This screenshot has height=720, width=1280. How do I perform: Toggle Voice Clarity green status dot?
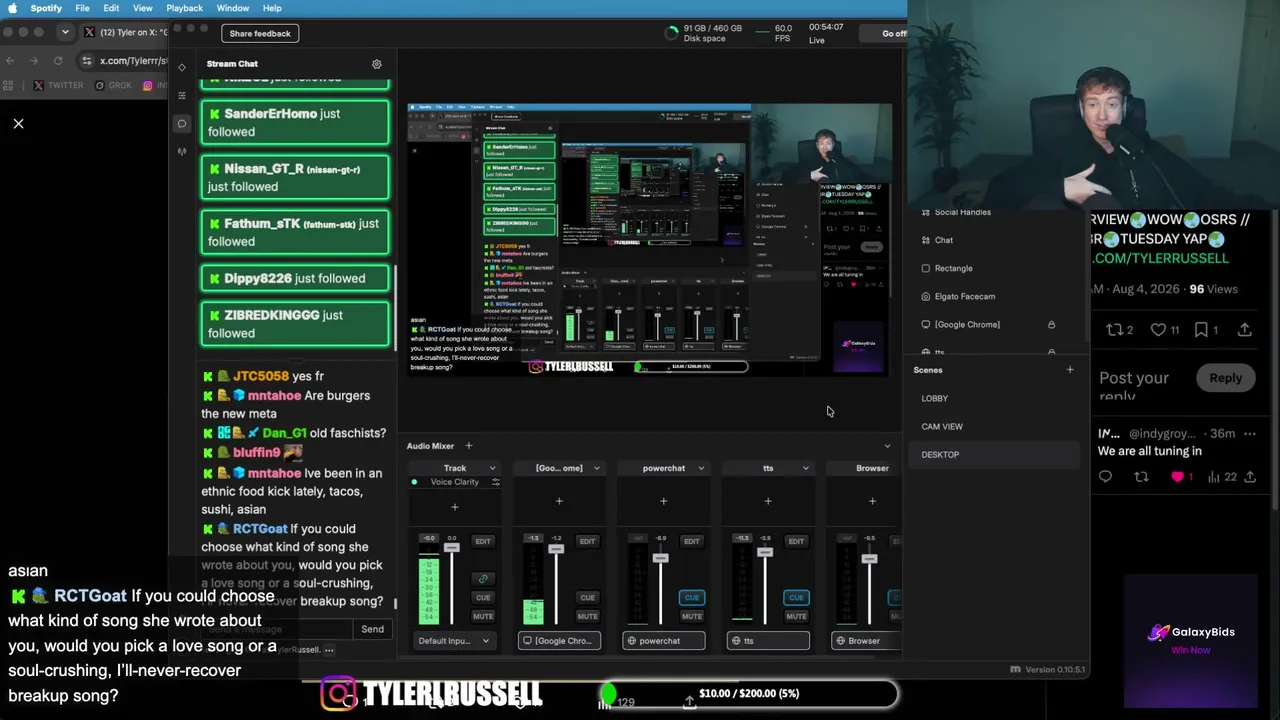(414, 482)
